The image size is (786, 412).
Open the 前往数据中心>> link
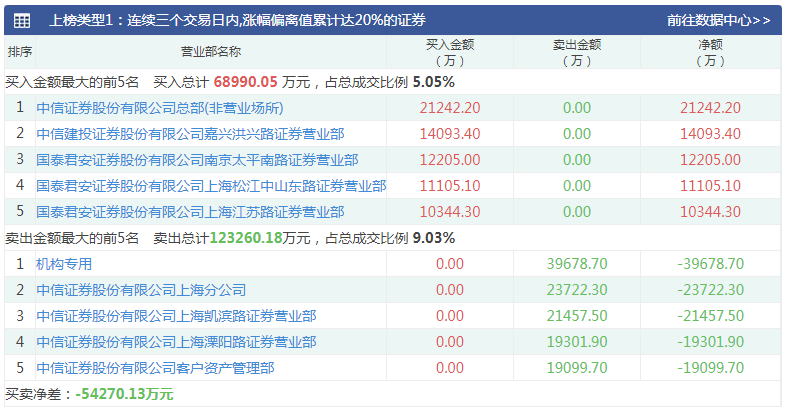(718, 20)
